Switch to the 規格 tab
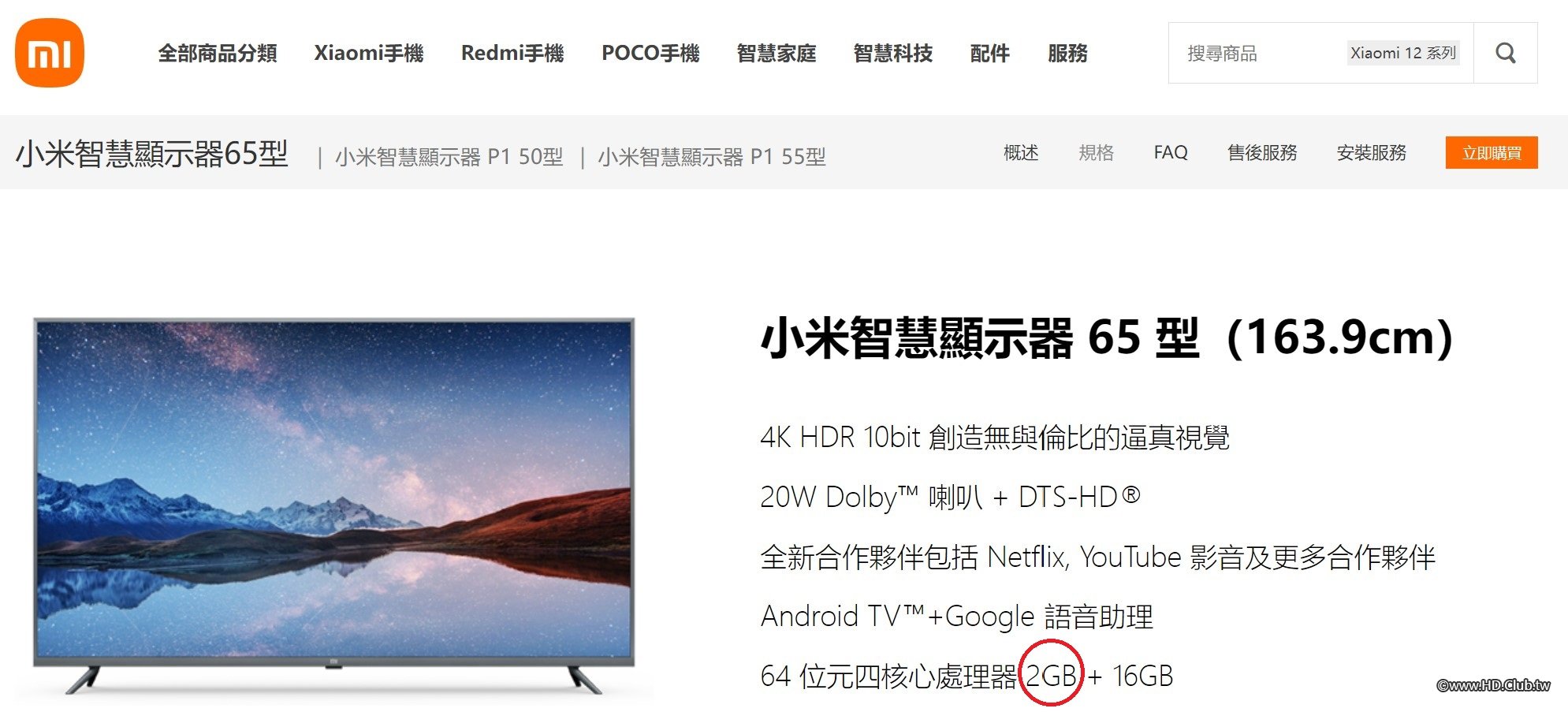Image resolution: width=1568 pixels, height=712 pixels. 1096,152
